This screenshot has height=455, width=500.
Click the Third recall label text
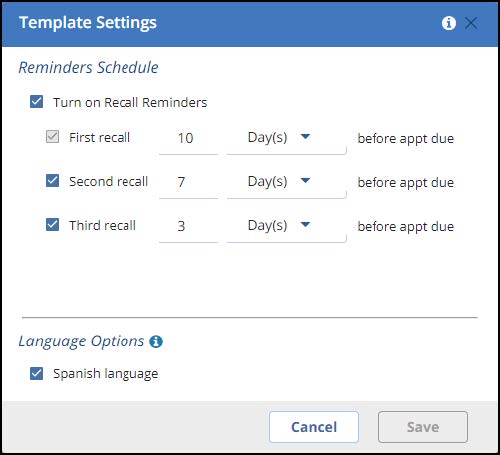click(102, 225)
